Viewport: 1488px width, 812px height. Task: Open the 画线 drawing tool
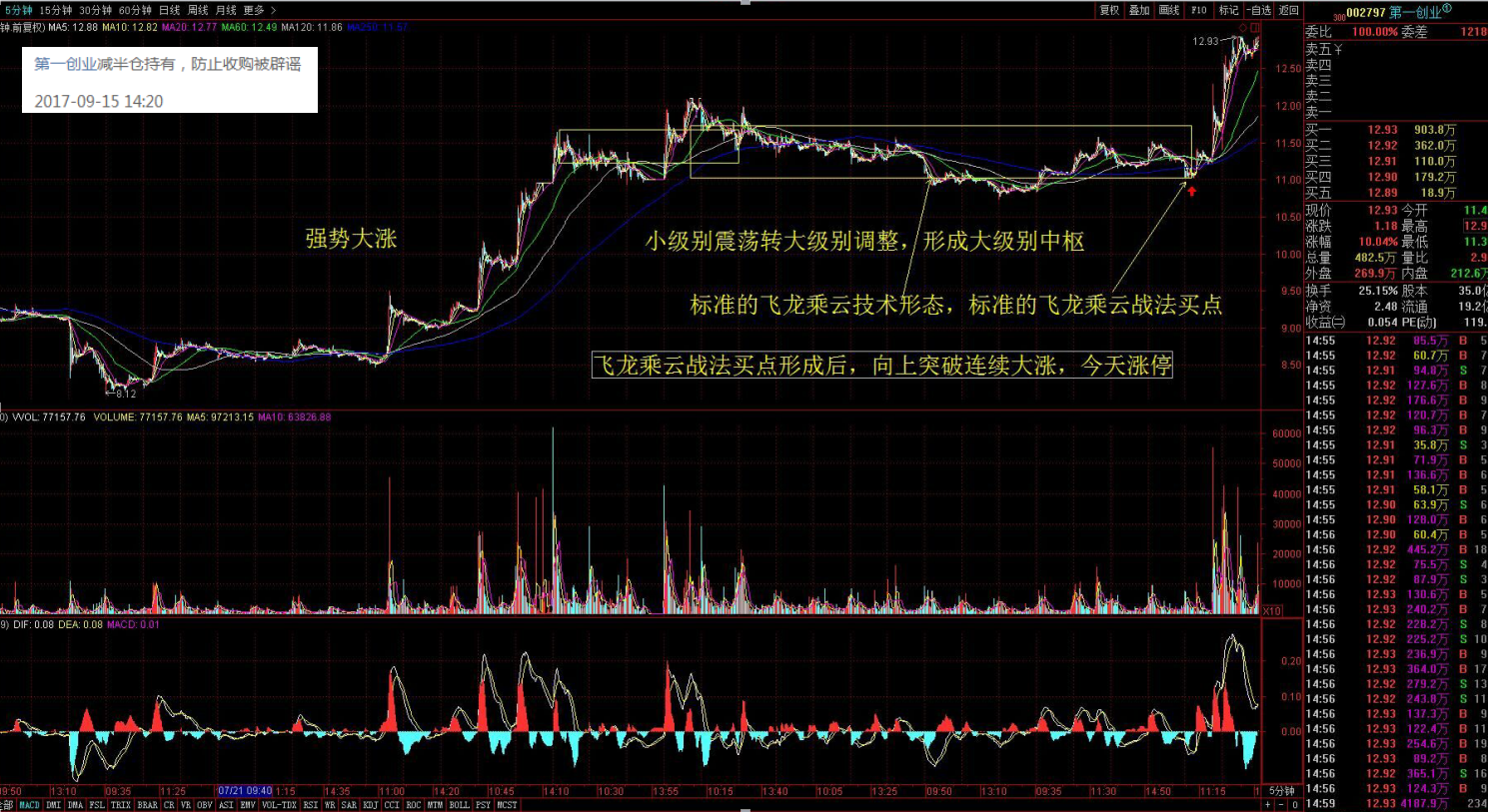click(x=1169, y=10)
